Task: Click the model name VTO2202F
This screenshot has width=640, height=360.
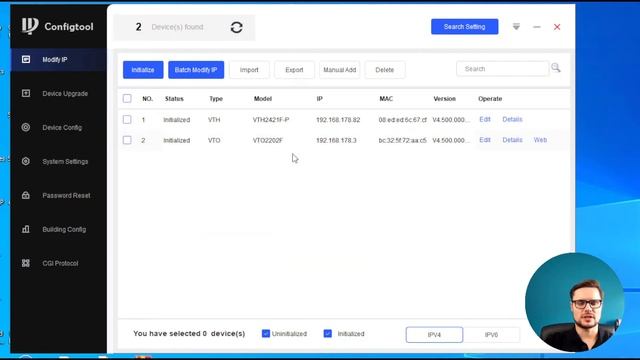Action: click(x=268, y=140)
